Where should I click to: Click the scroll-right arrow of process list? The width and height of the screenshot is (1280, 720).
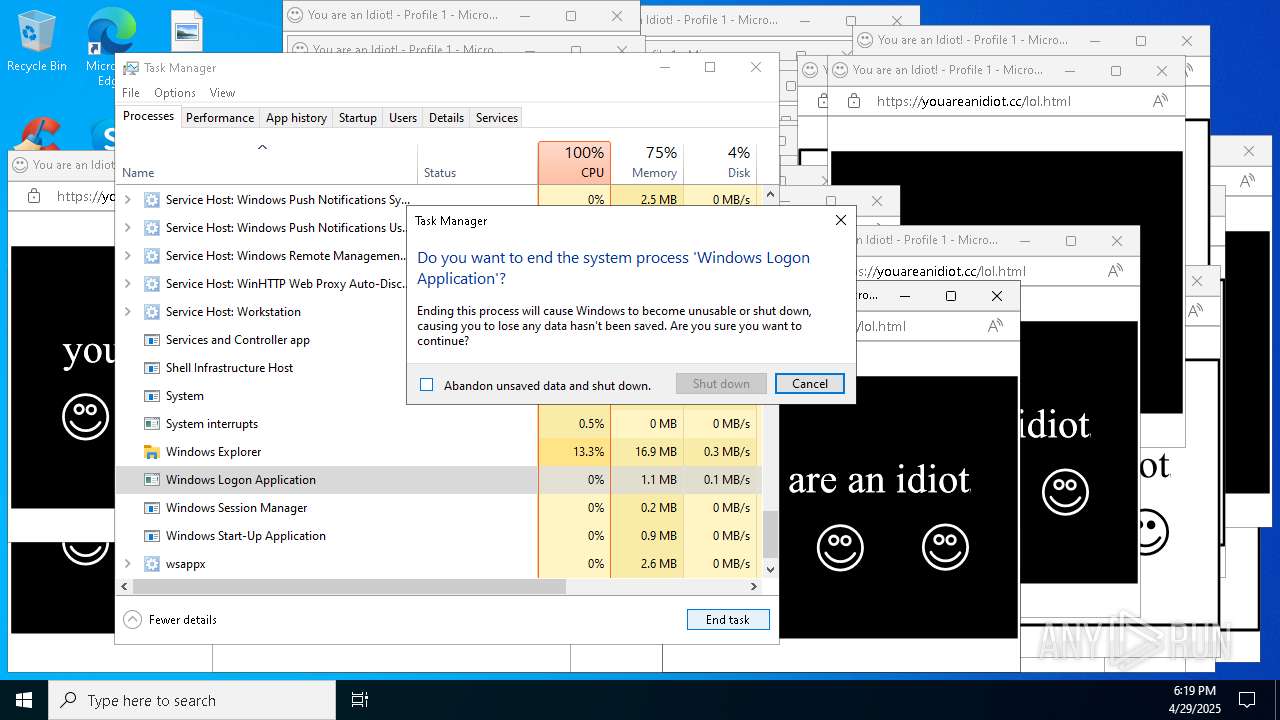754,587
